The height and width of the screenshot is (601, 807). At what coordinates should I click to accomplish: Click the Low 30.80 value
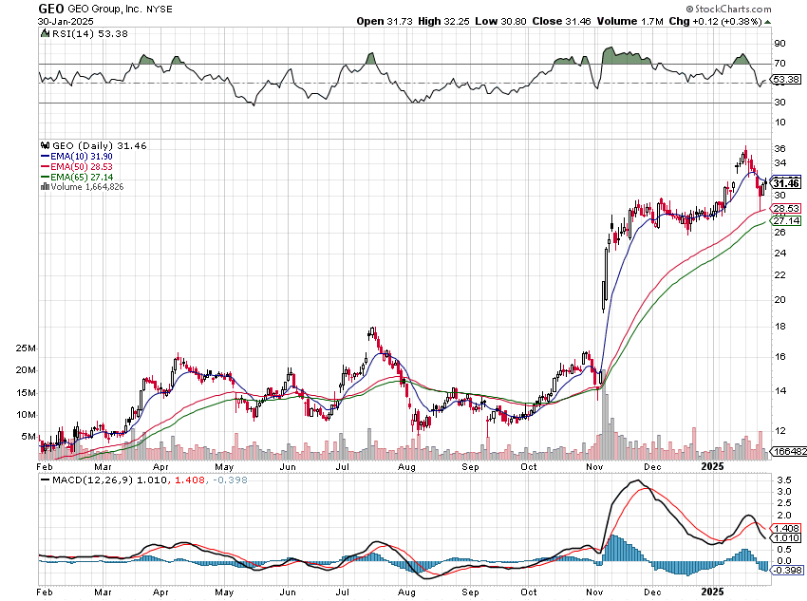pos(501,22)
